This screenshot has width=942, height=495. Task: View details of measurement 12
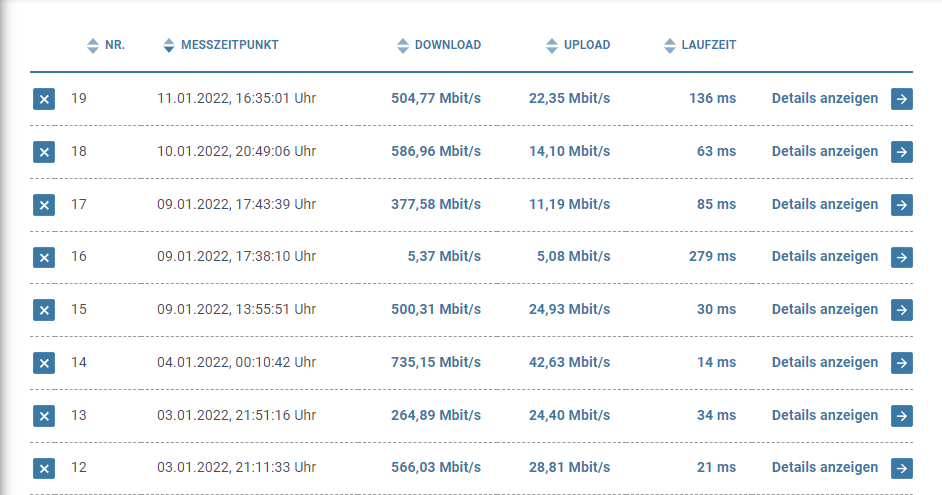point(825,467)
